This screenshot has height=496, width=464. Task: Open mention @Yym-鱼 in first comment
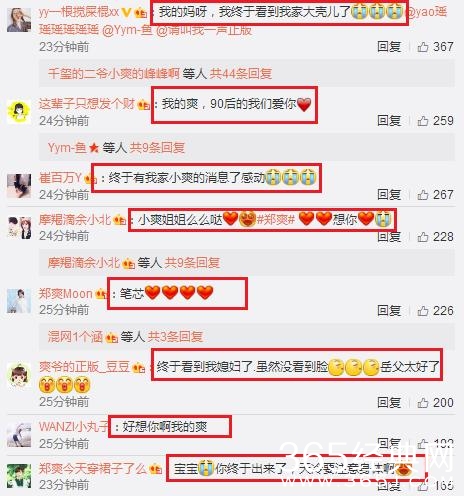click(x=127, y=30)
